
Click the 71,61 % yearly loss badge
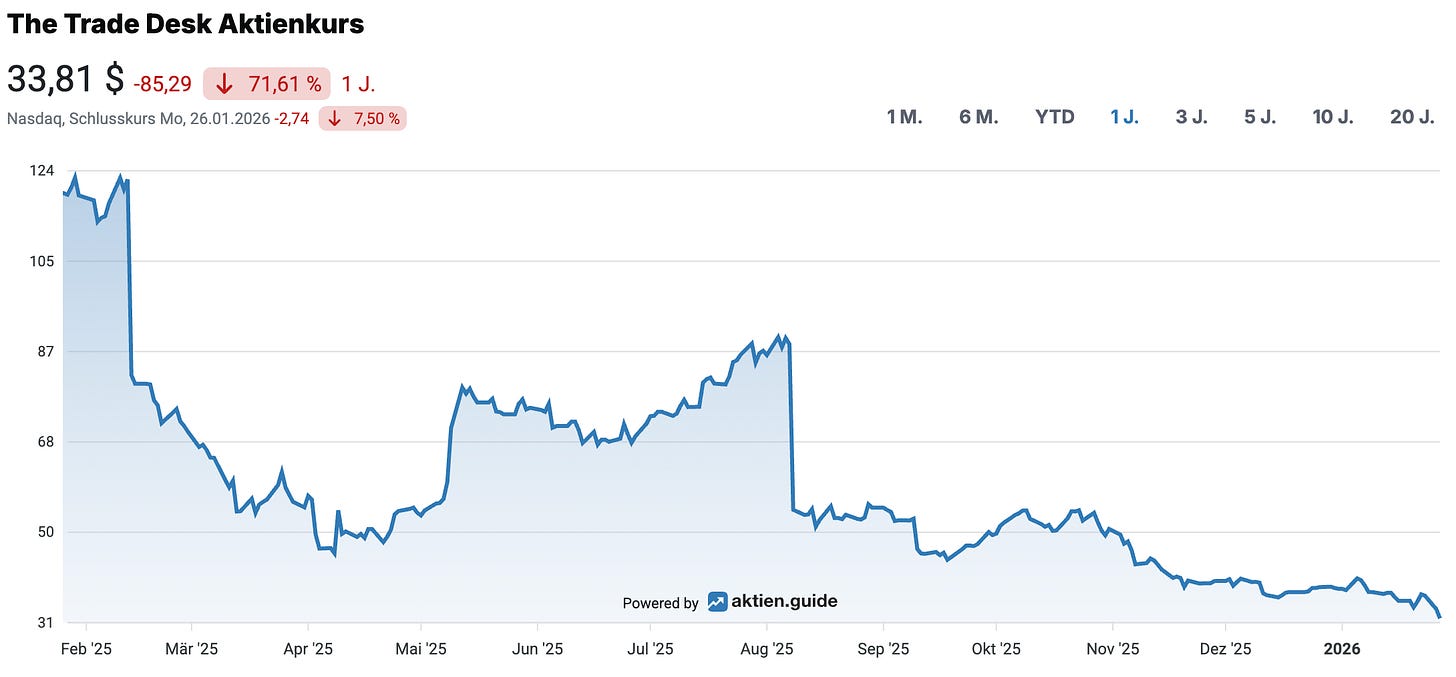267,84
